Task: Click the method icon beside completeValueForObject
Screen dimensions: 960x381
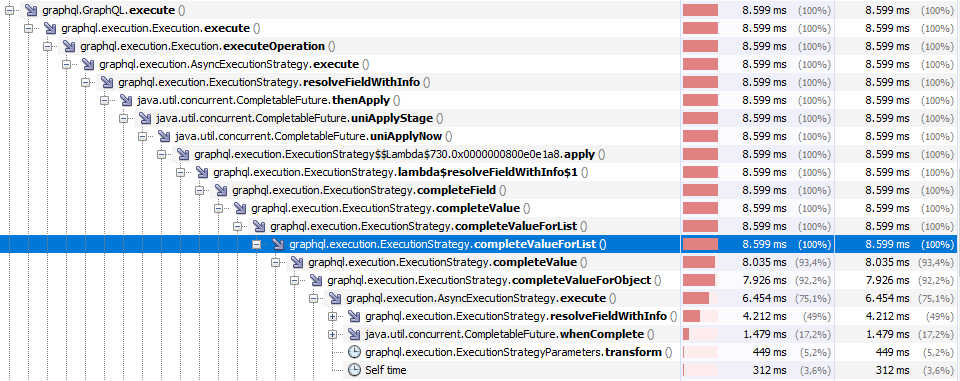Action: click(316, 281)
